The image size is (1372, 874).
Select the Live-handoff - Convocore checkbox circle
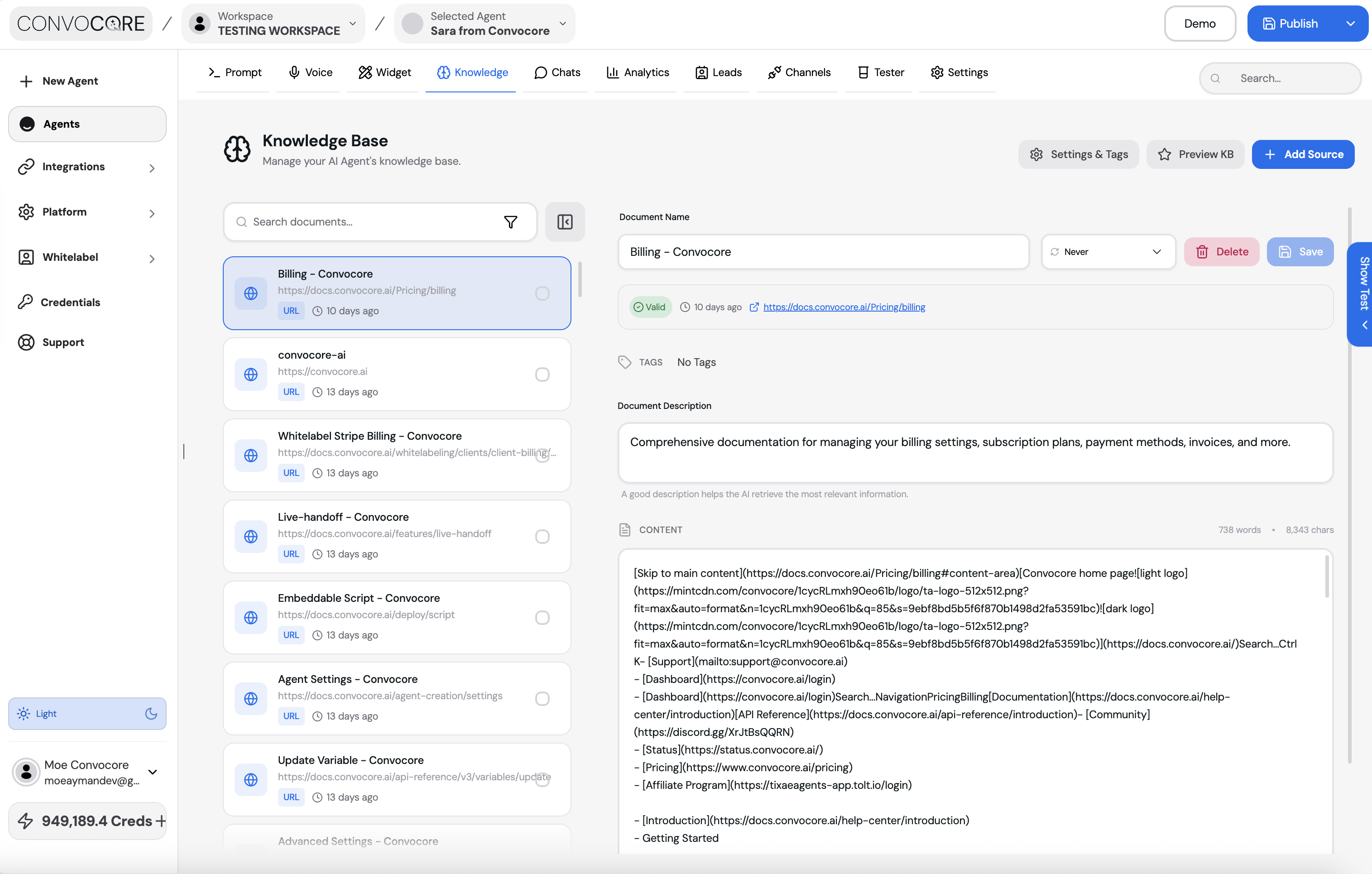click(542, 536)
